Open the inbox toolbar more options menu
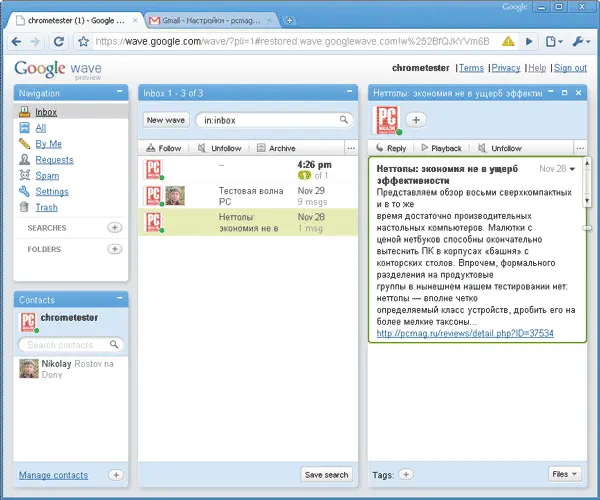Viewport: 600px width, 500px height. click(351, 148)
